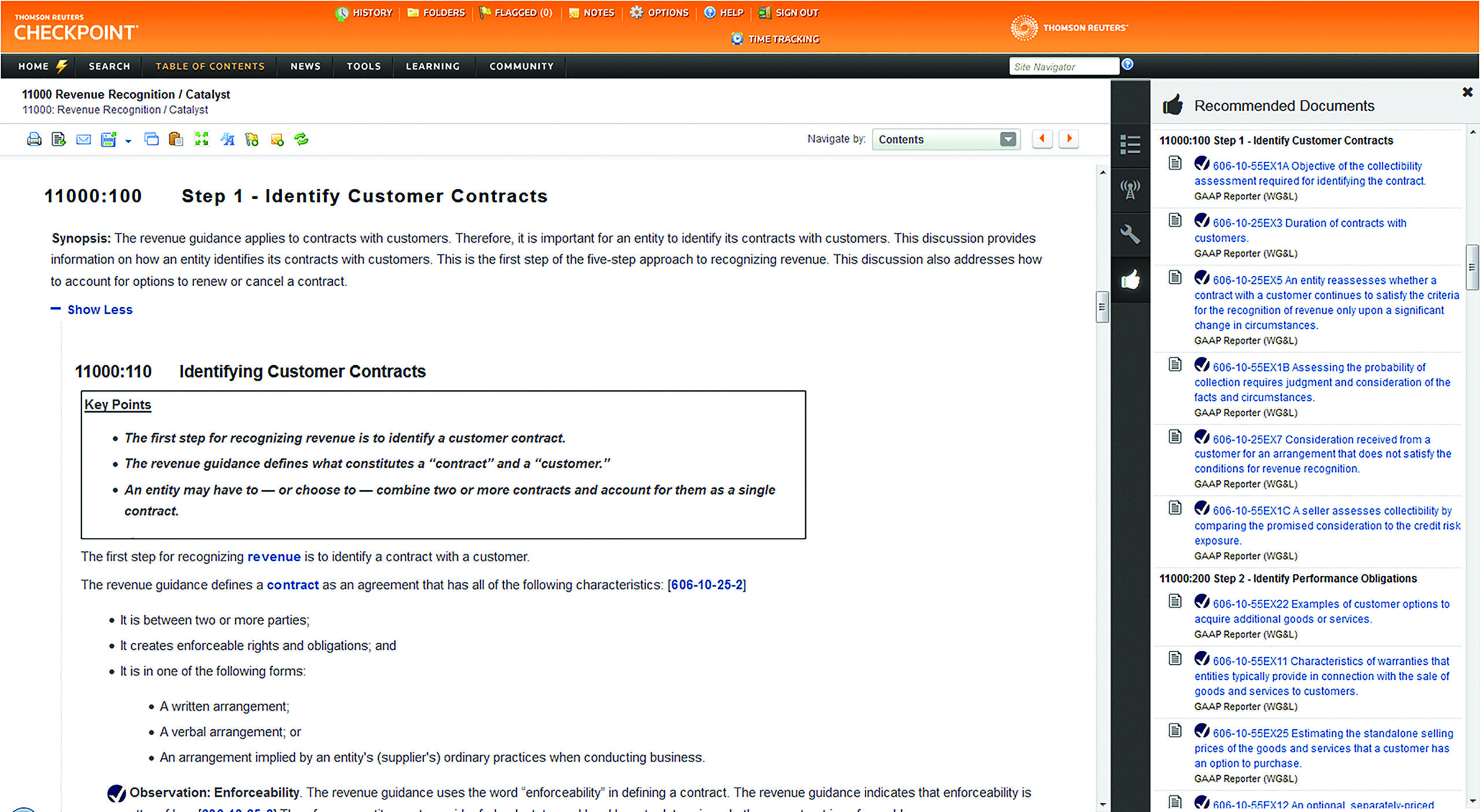Close the Recommended Documents panel
1480x812 pixels.
1466,92
